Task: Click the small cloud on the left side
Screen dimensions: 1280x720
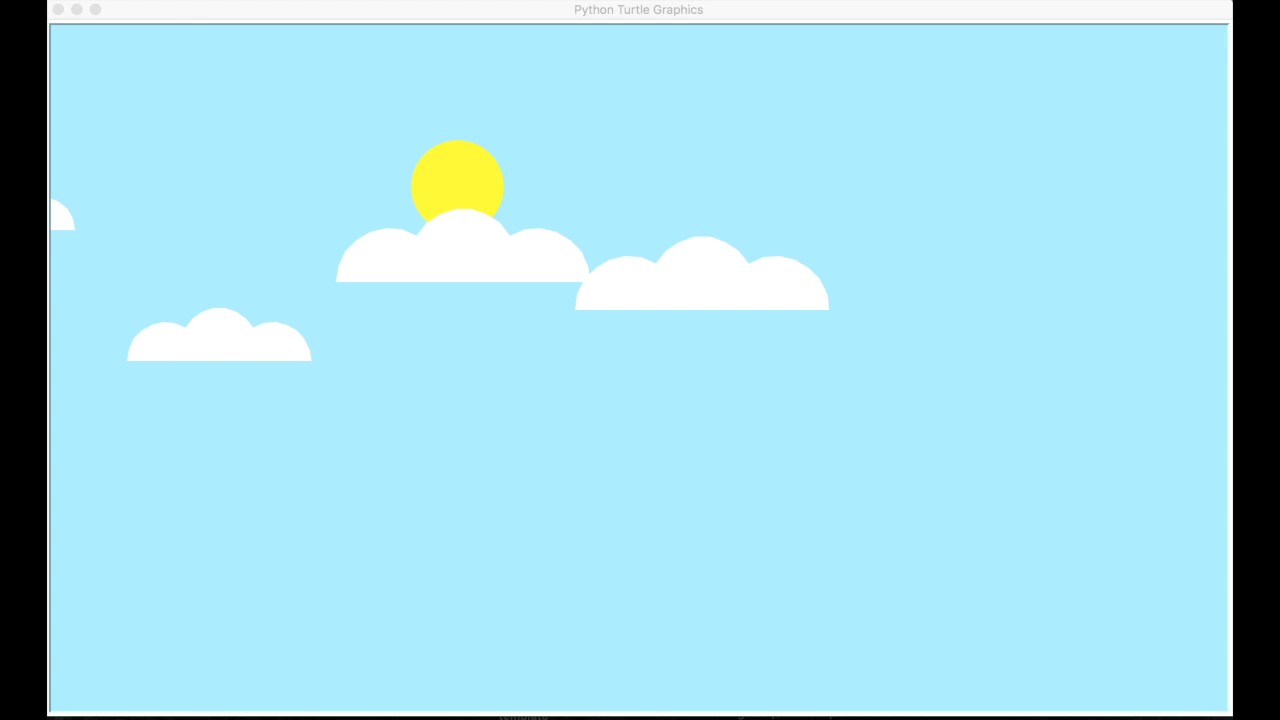Action: (219, 340)
